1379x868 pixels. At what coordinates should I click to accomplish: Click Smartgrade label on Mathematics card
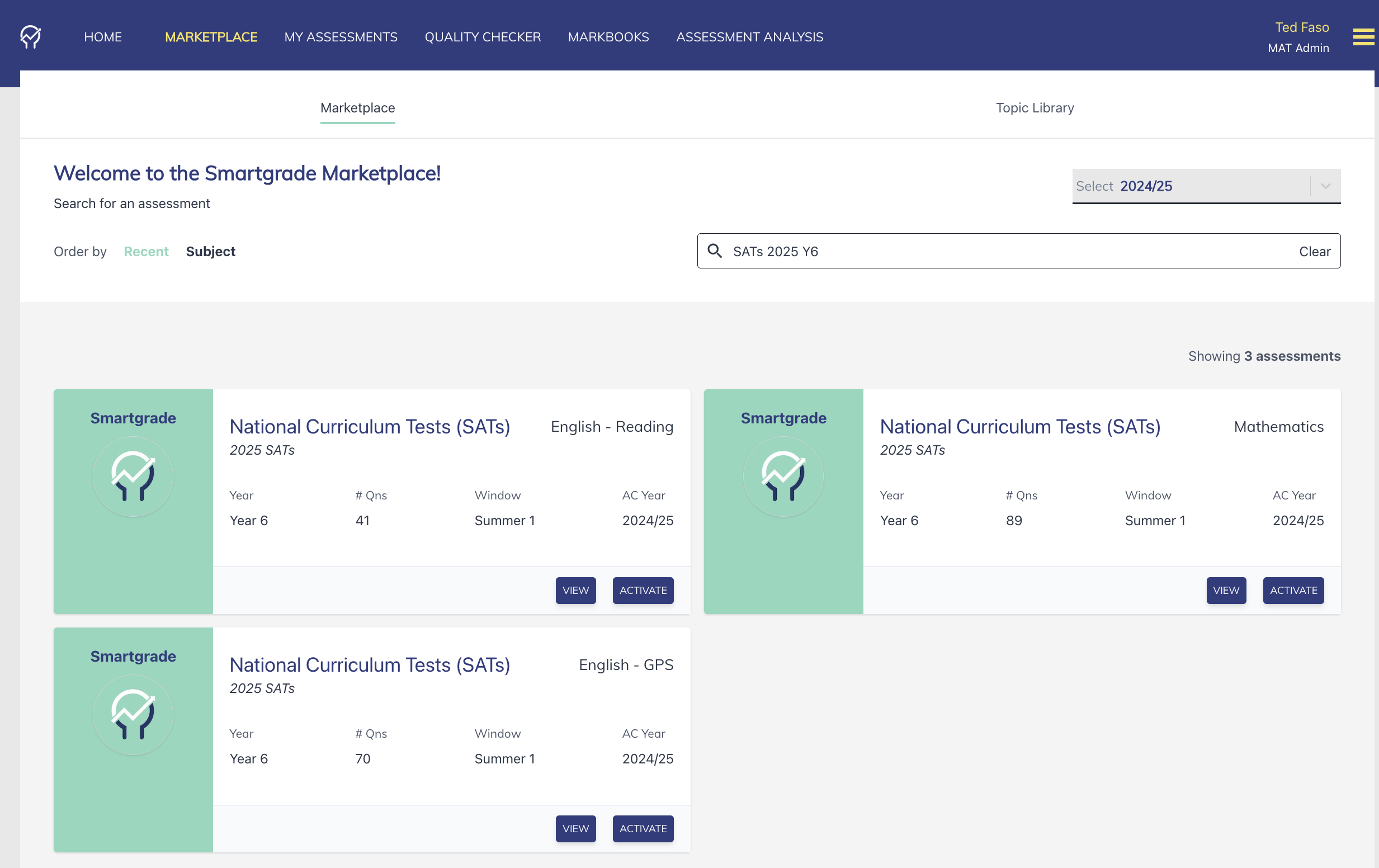pyautogui.click(x=783, y=418)
